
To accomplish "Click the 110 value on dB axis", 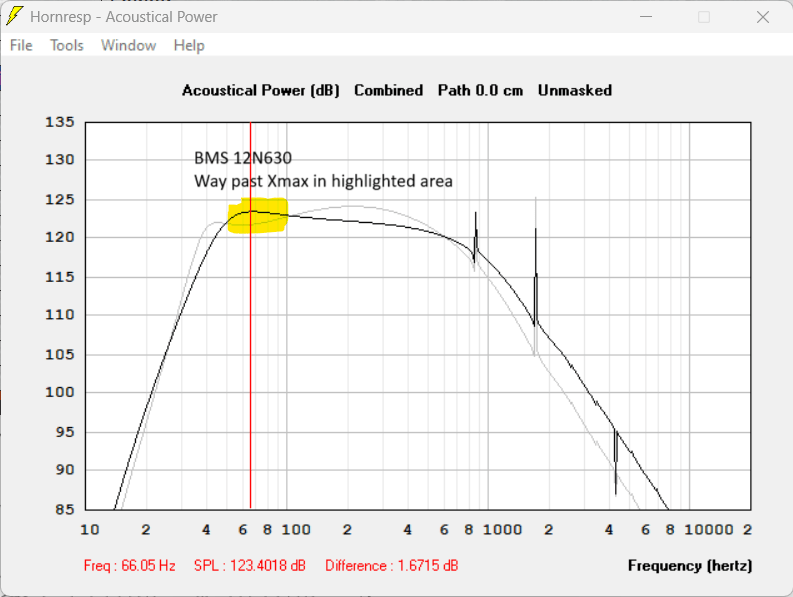I will tap(60, 315).
